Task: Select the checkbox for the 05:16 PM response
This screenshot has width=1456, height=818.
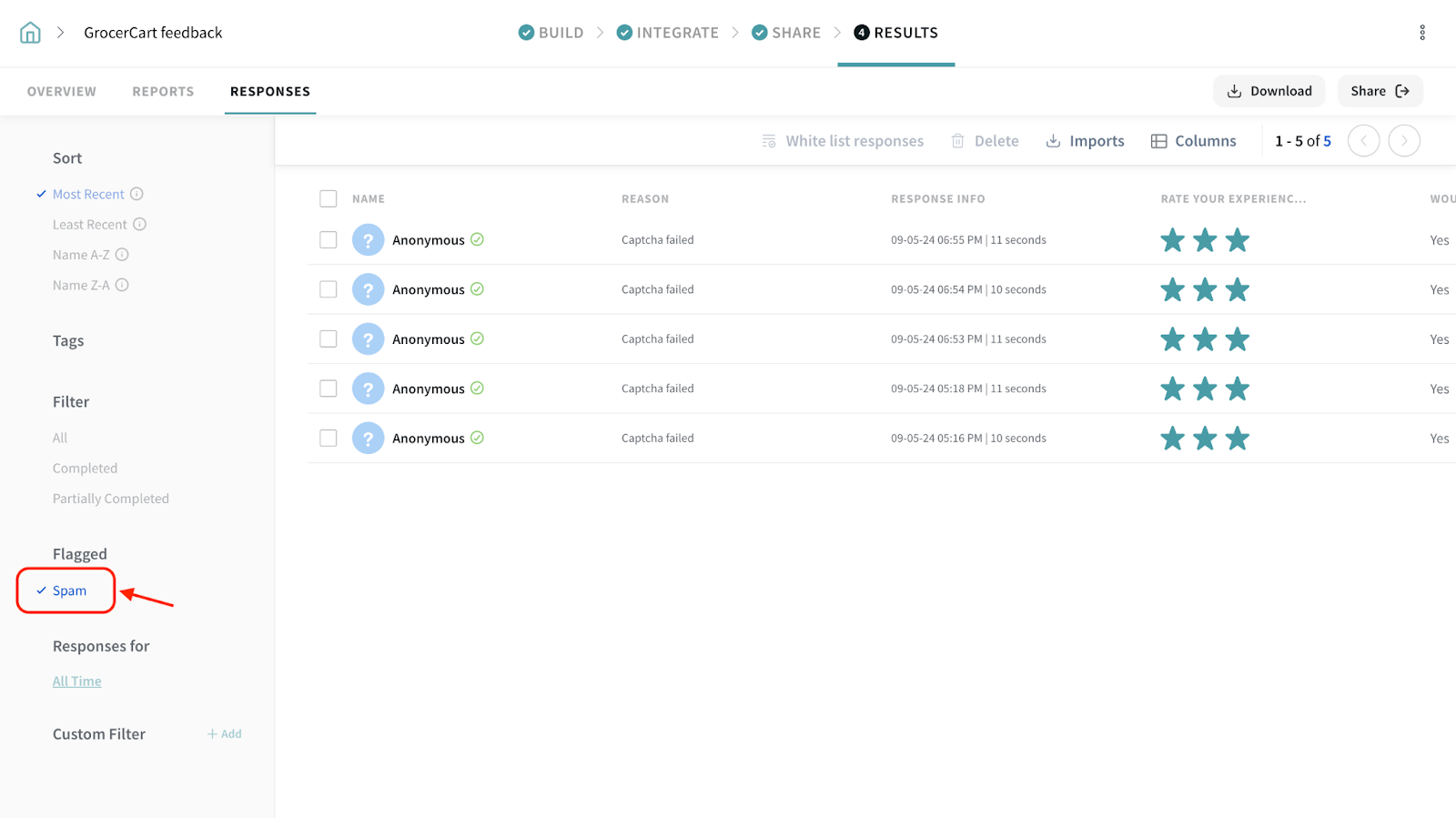Action: tap(329, 439)
